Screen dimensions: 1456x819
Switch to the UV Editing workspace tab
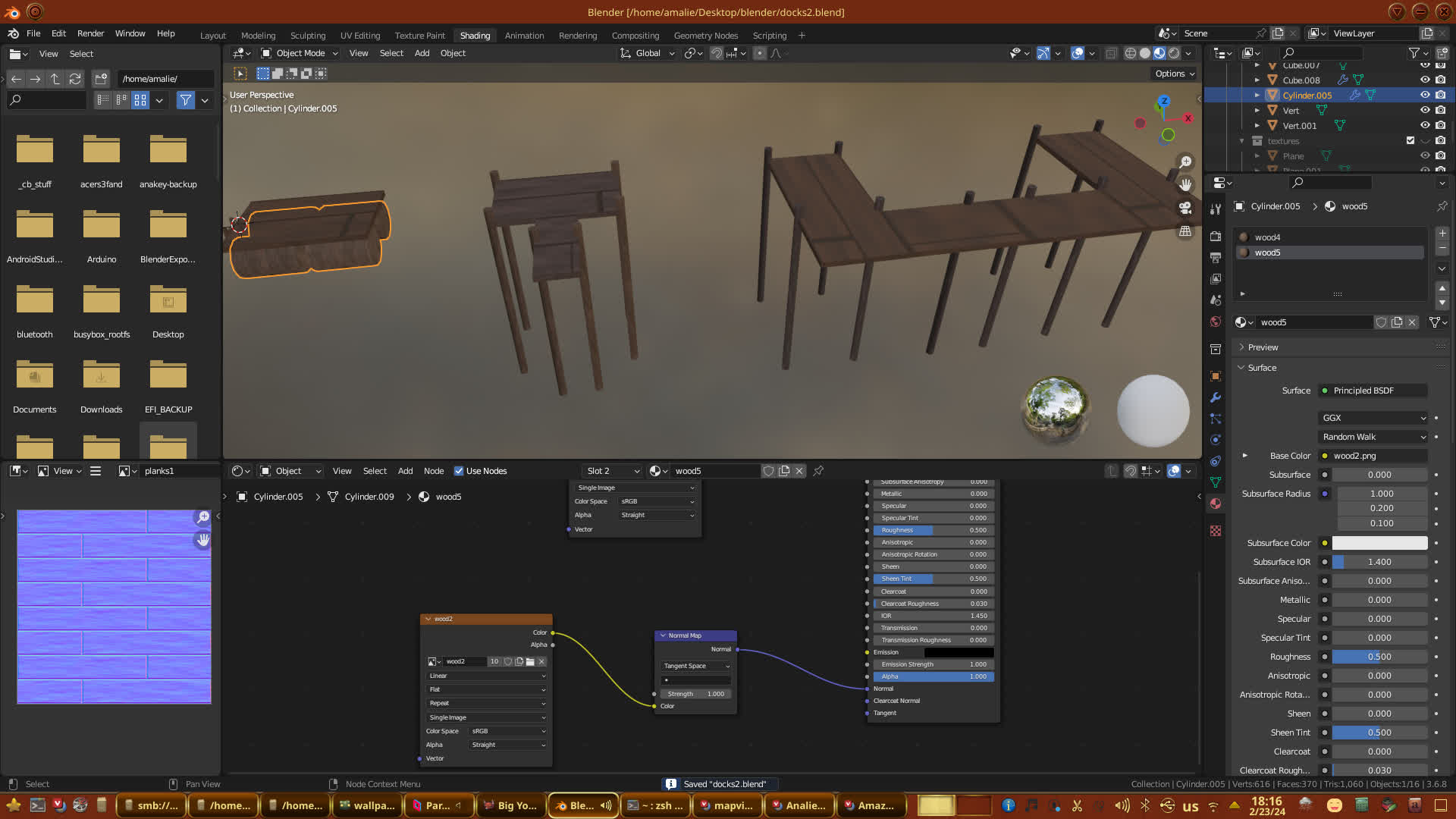359,36
